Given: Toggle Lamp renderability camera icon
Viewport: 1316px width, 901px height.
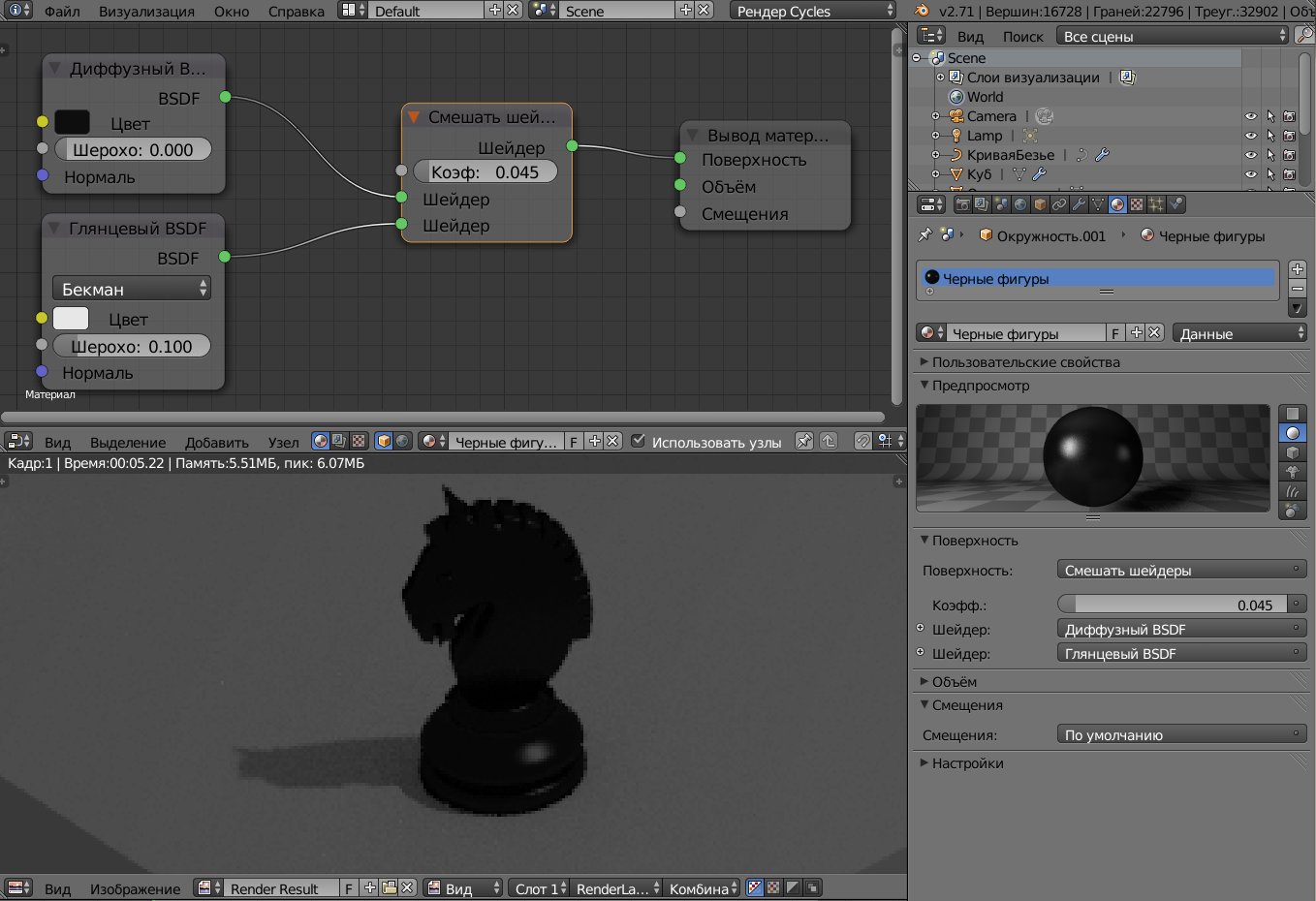Looking at the screenshot, I should [1289, 136].
